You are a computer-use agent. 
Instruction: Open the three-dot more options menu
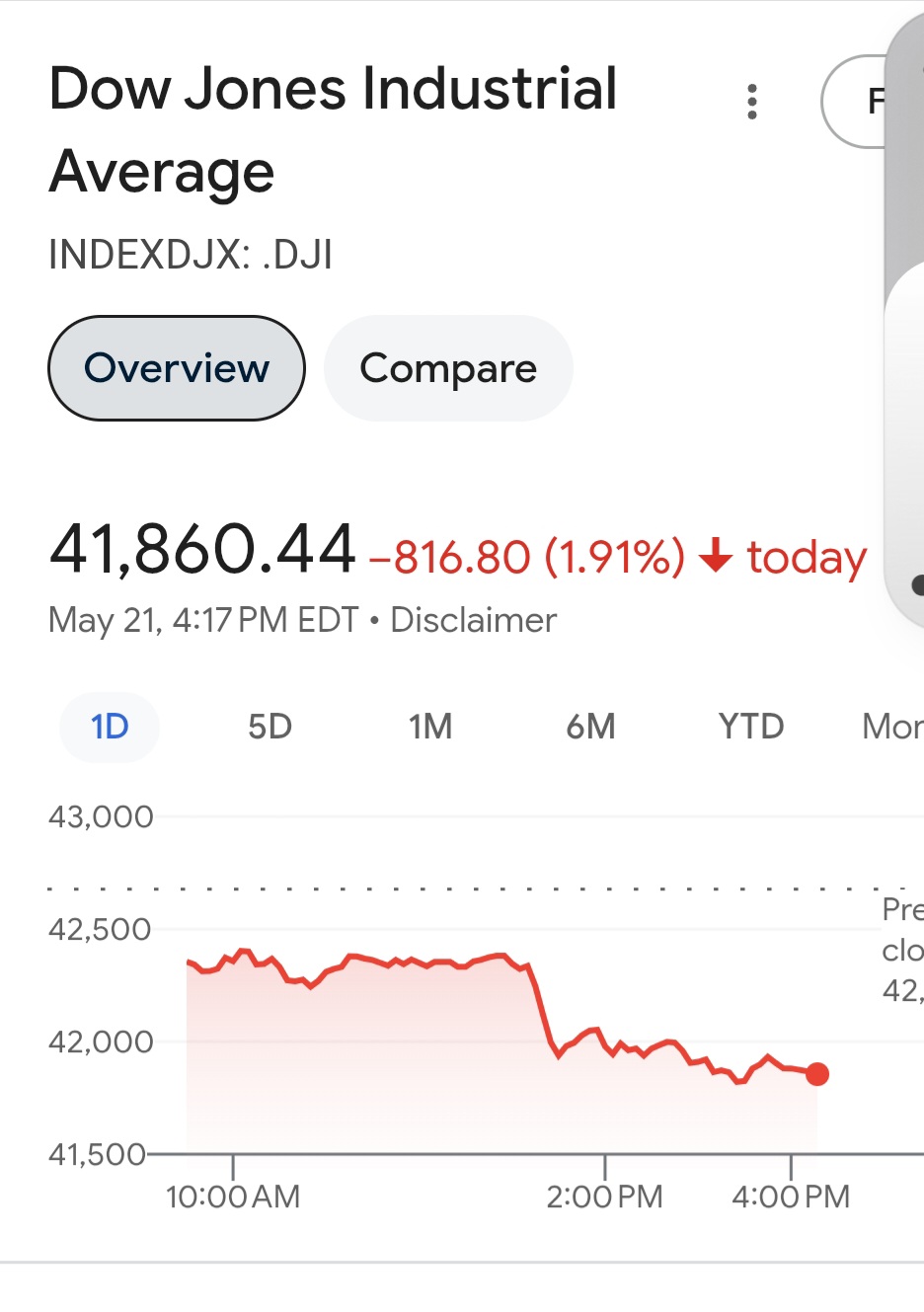click(x=752, y=102)
